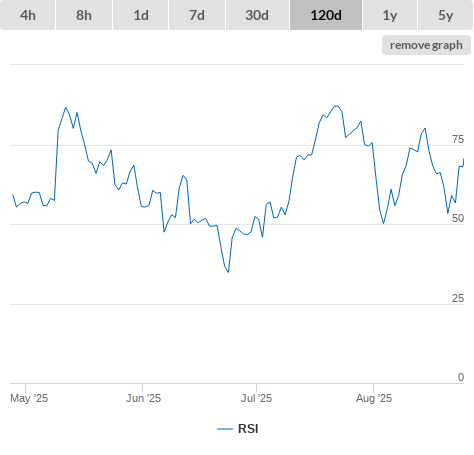The width and height of the screenshot is (474, 455).
Task: Click the Jul '25 axis label
Action: (x=256, y=398)
